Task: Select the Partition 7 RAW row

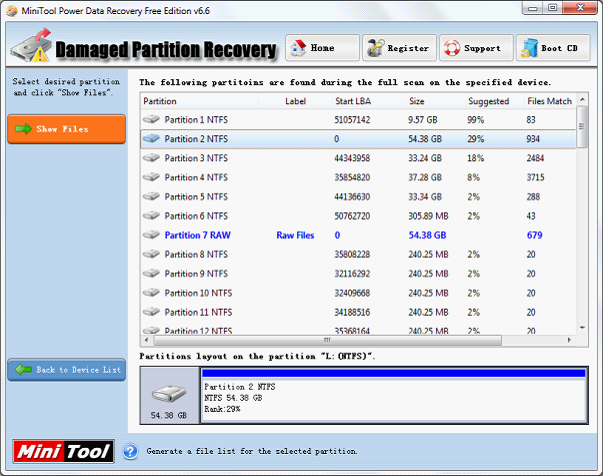Action: point(358,235)
